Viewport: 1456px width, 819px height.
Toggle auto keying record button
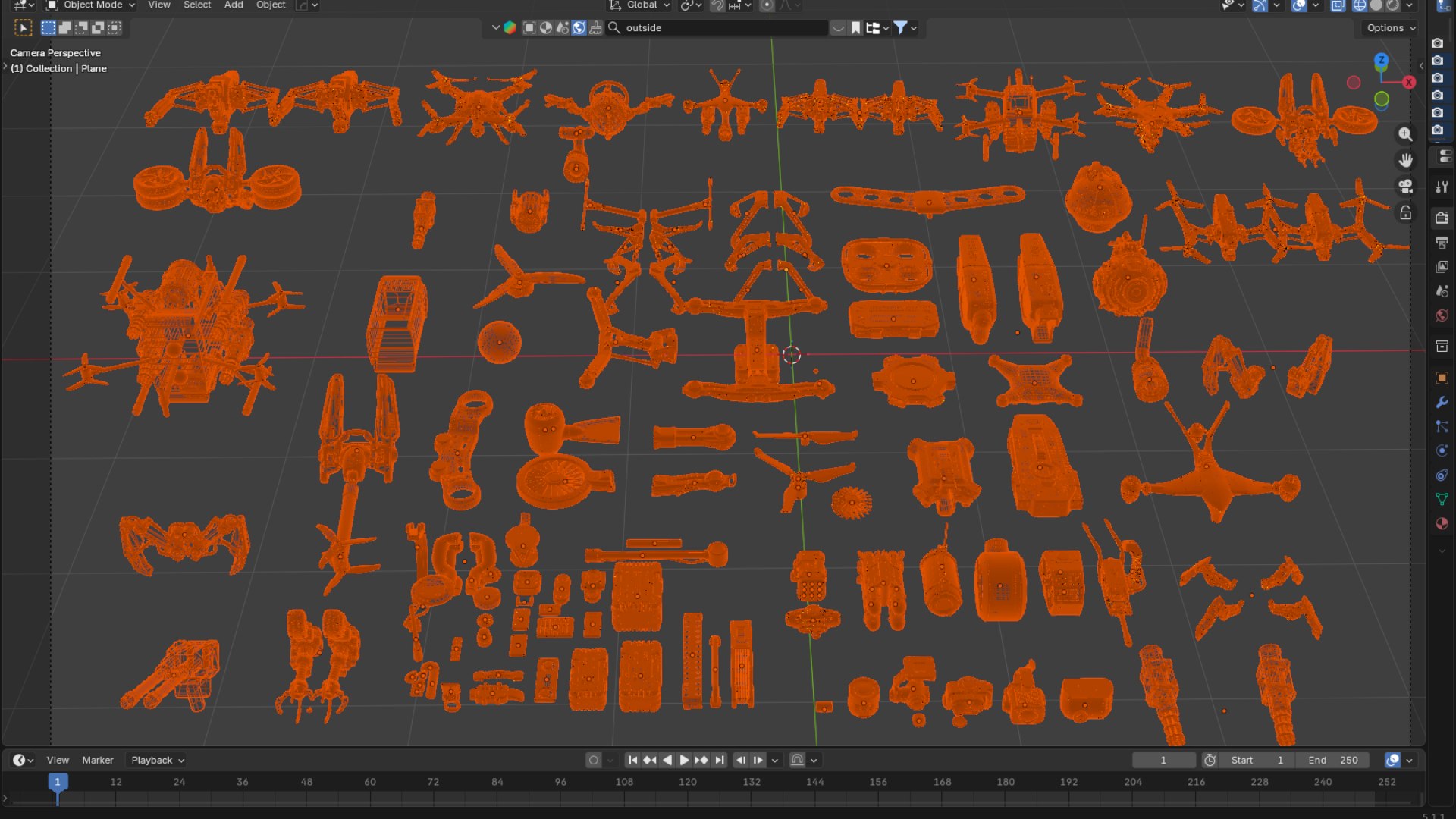click(x=594, y=760)
